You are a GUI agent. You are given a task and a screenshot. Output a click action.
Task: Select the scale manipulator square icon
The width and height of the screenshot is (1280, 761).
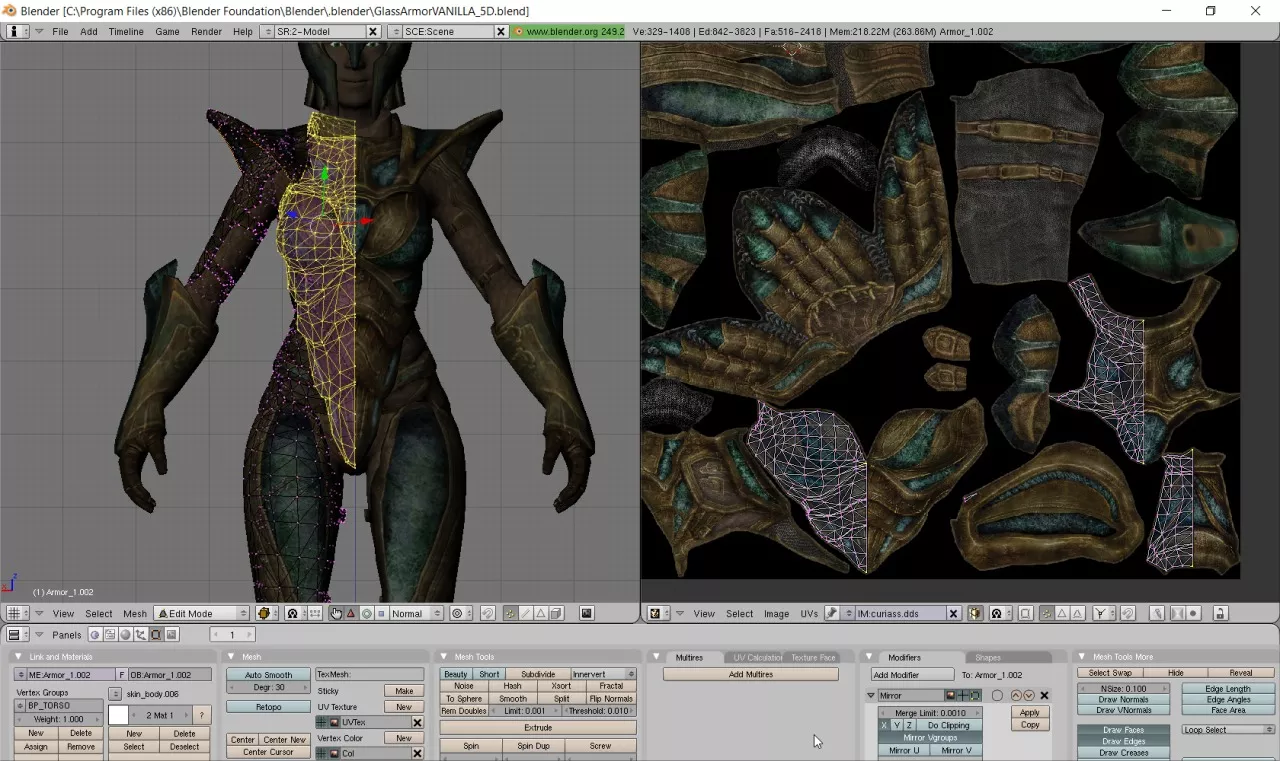coord(381,613)
